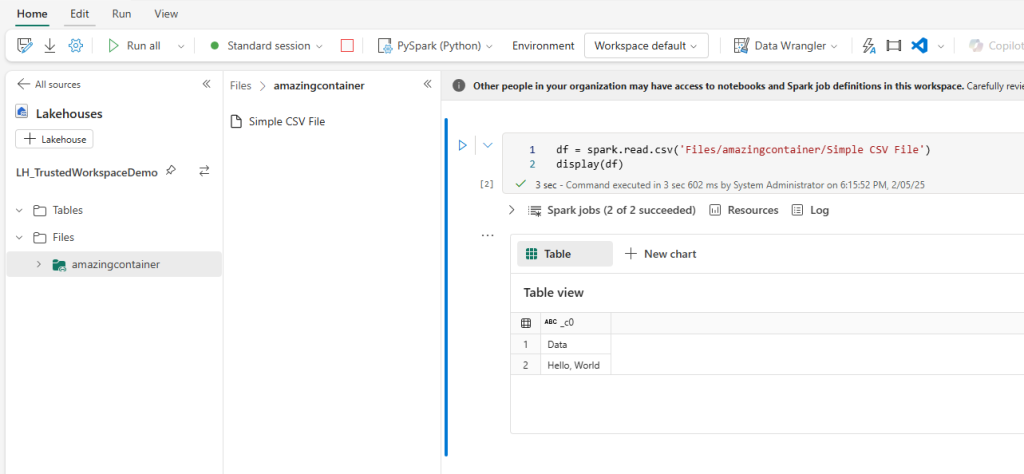Collapse the Files folder chevron
The width and height of the screenshot is (1024, 474).
click(19, 238)
